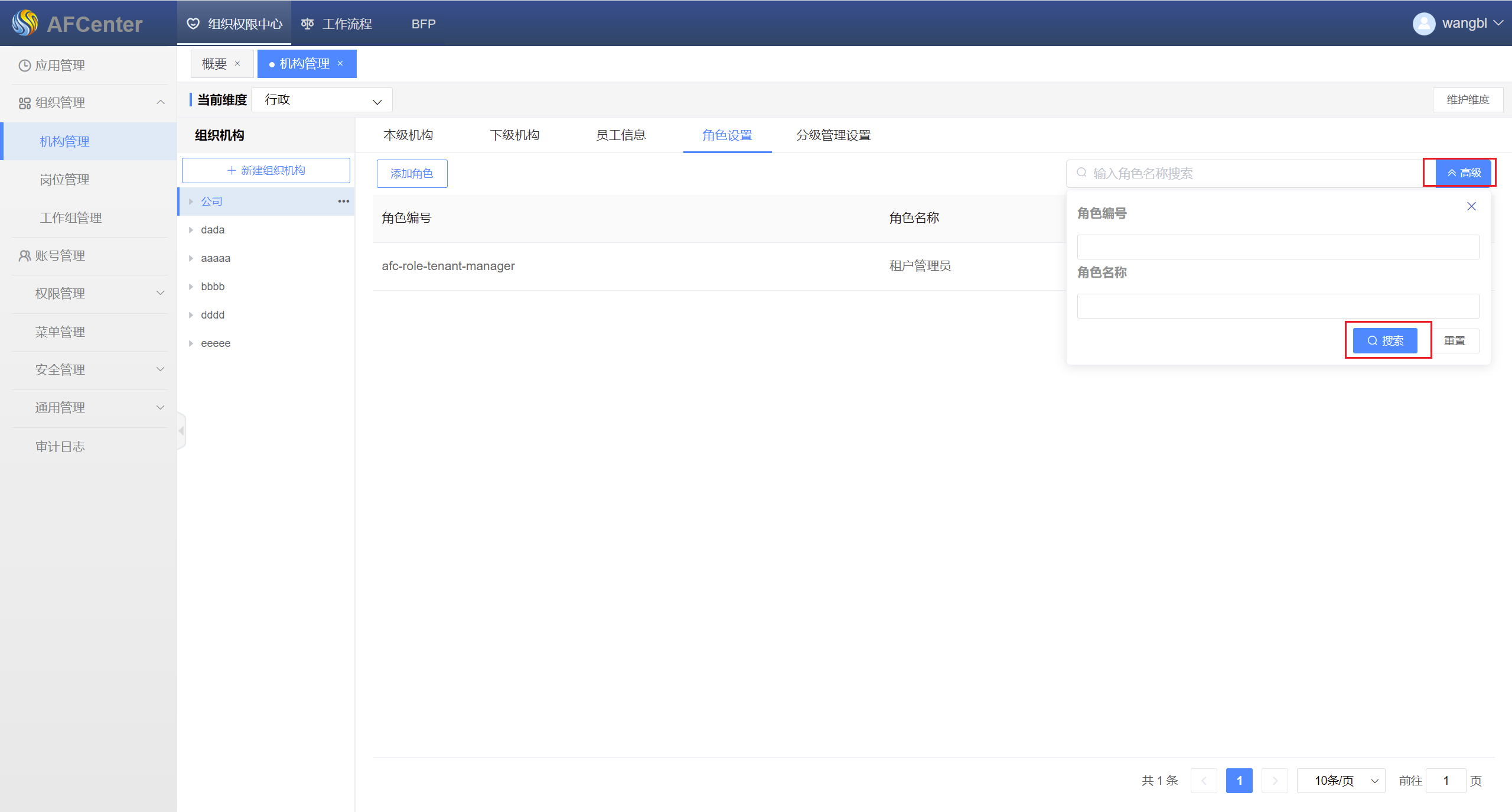Click the 角色编号 column header
This screenshot has width=1512, height=812.
[x=406, y=218]
